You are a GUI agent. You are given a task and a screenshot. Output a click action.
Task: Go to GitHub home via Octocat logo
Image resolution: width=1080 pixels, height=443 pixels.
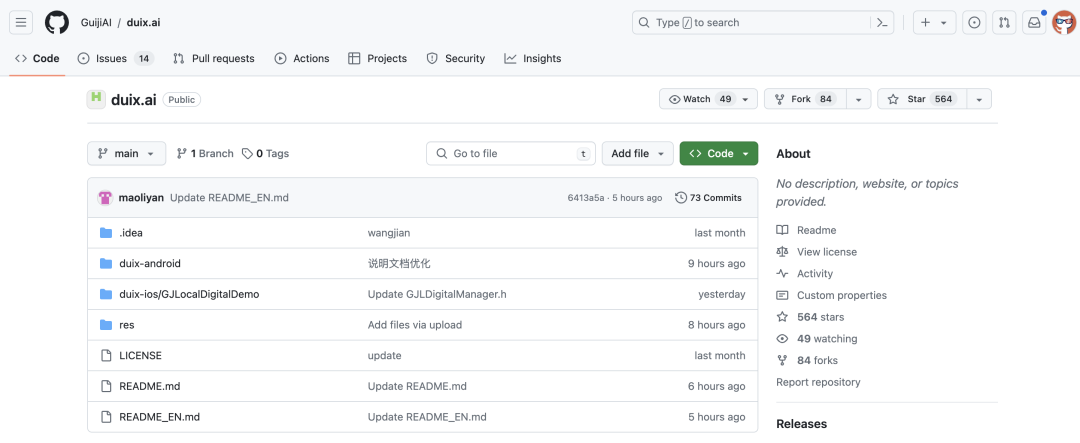point(57,23)
